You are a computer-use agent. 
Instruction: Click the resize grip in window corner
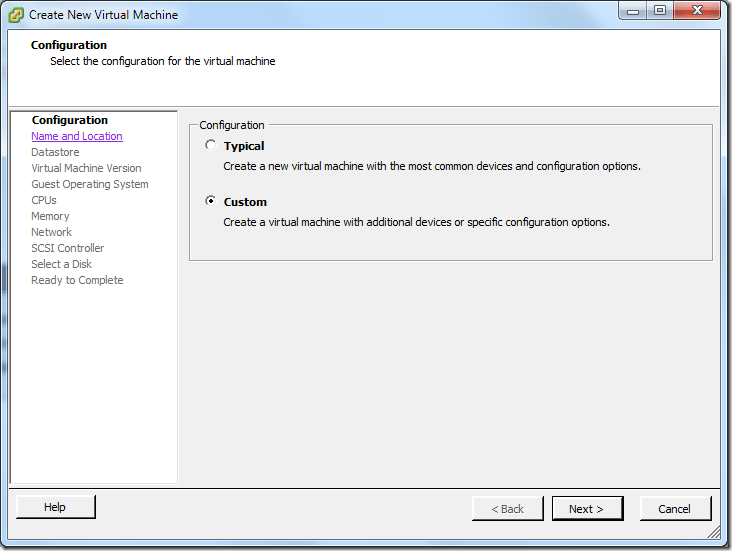pos(714,532)
